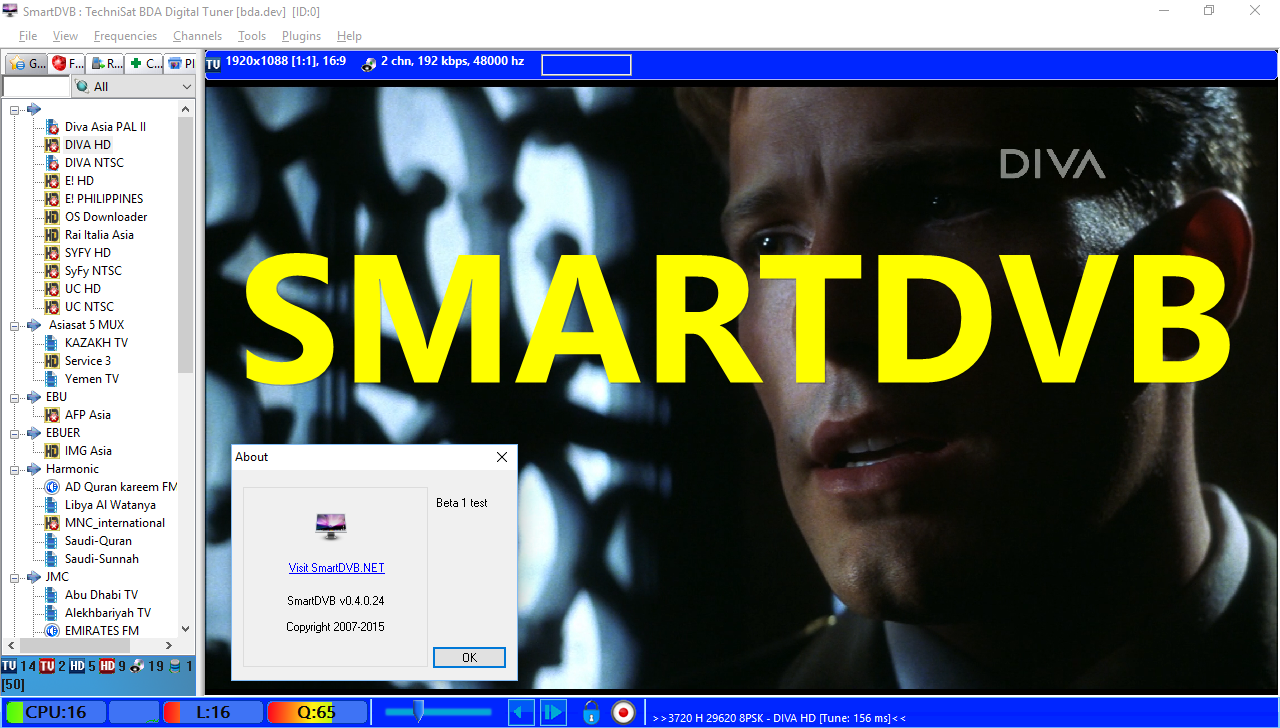Click the MNC_international channel icon
This screenshot has height=728, width=1280.
(x=52, y=523)
